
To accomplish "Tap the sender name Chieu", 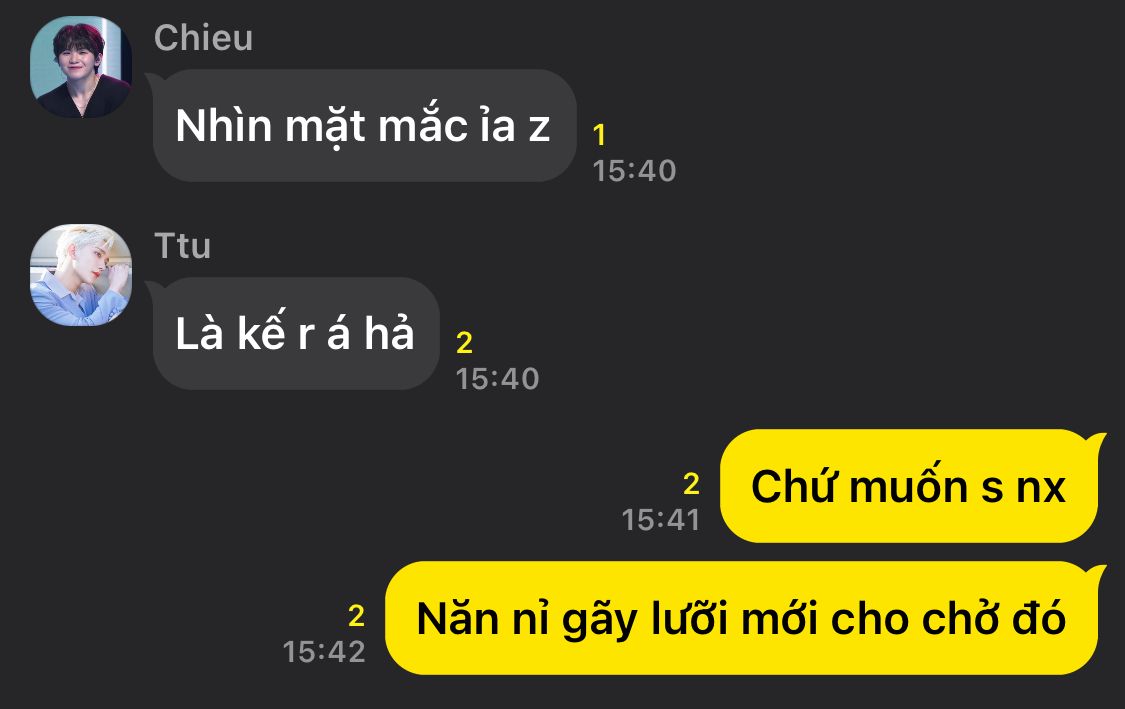I will point(203,38).
